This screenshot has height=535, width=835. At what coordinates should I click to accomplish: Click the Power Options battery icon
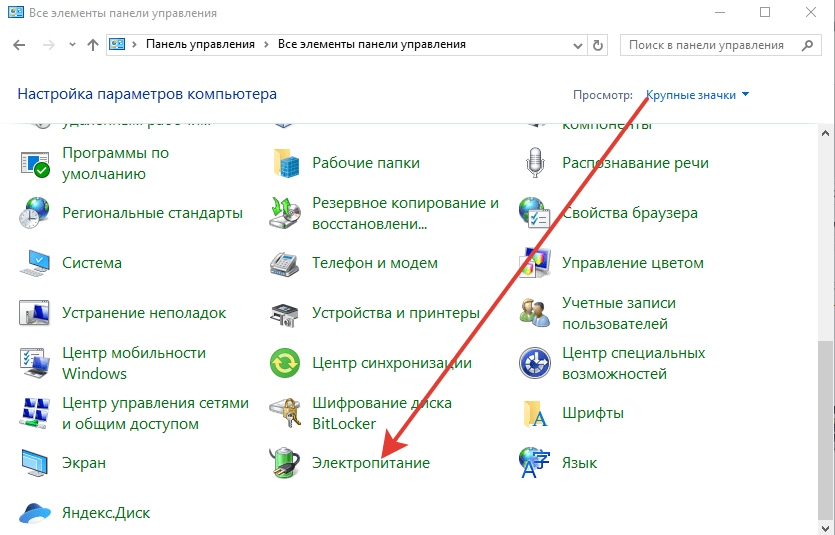285,463
